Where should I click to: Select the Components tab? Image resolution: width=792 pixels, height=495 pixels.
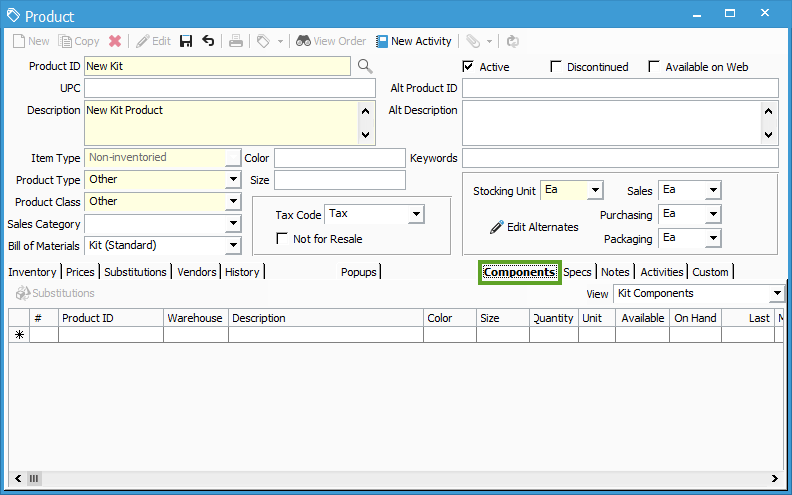click(x=519, y=272)
